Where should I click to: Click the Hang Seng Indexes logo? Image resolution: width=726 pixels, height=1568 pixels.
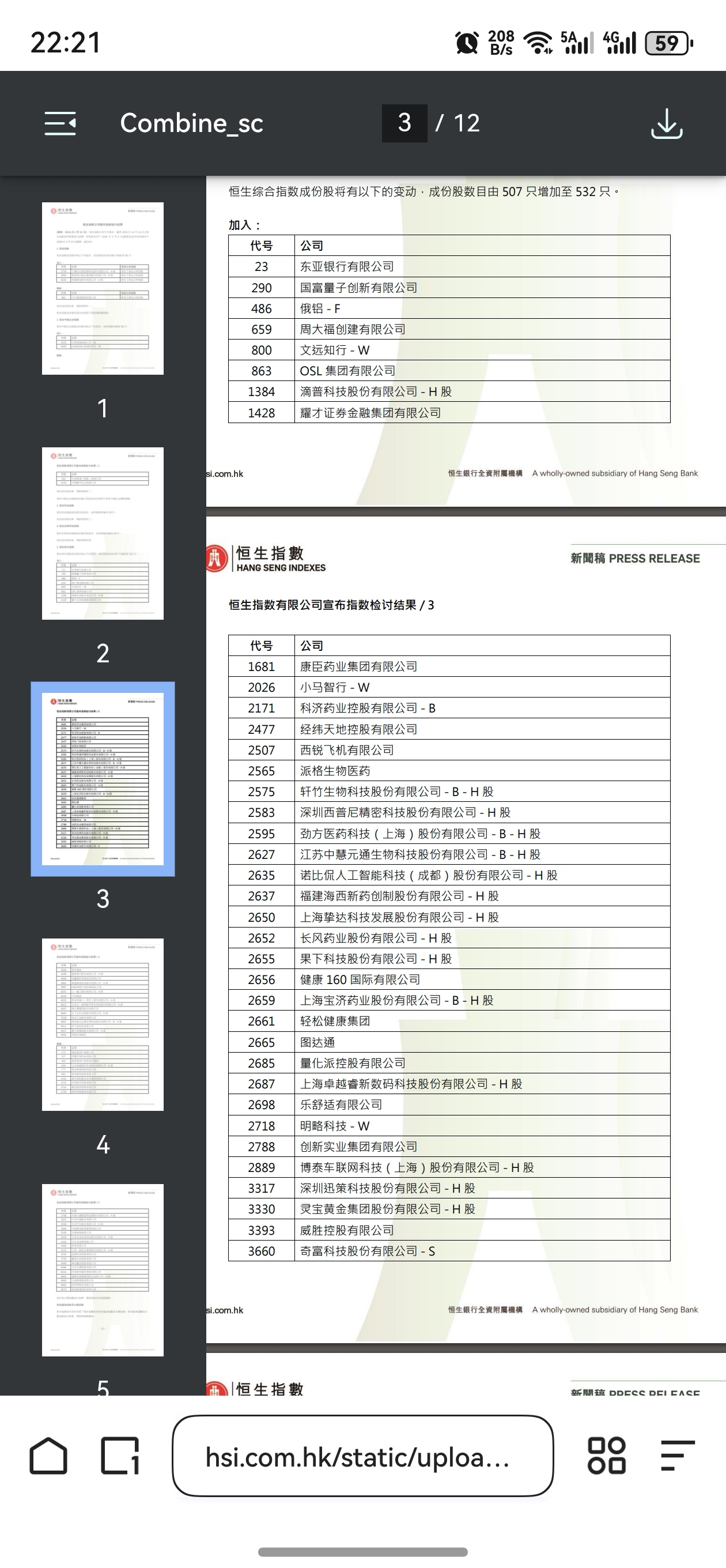click(x=266, y=558)
